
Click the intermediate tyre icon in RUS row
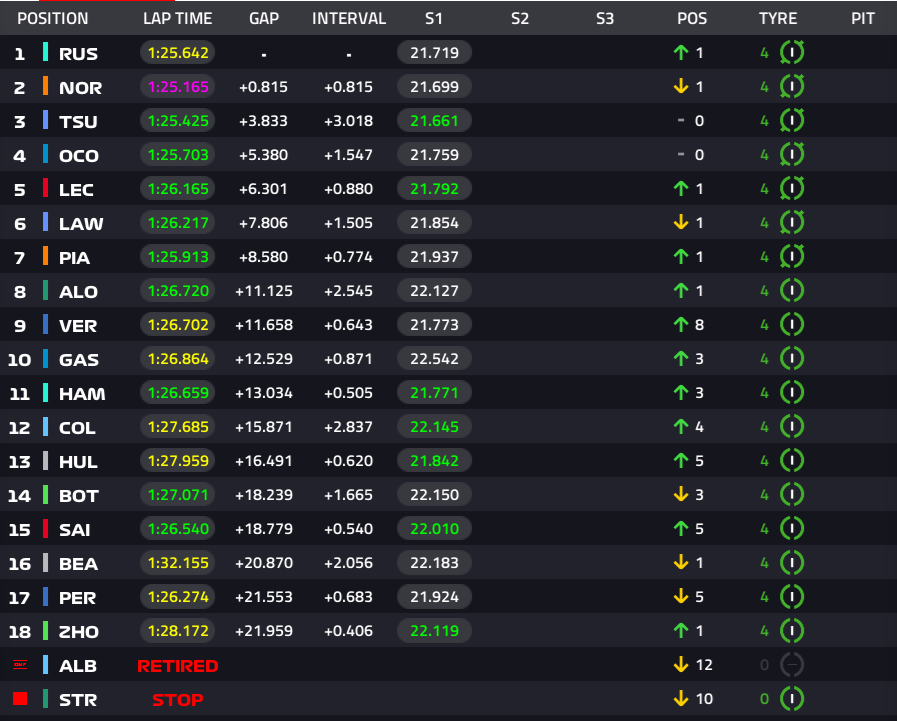pyautogui.click(x=792, y=53)
